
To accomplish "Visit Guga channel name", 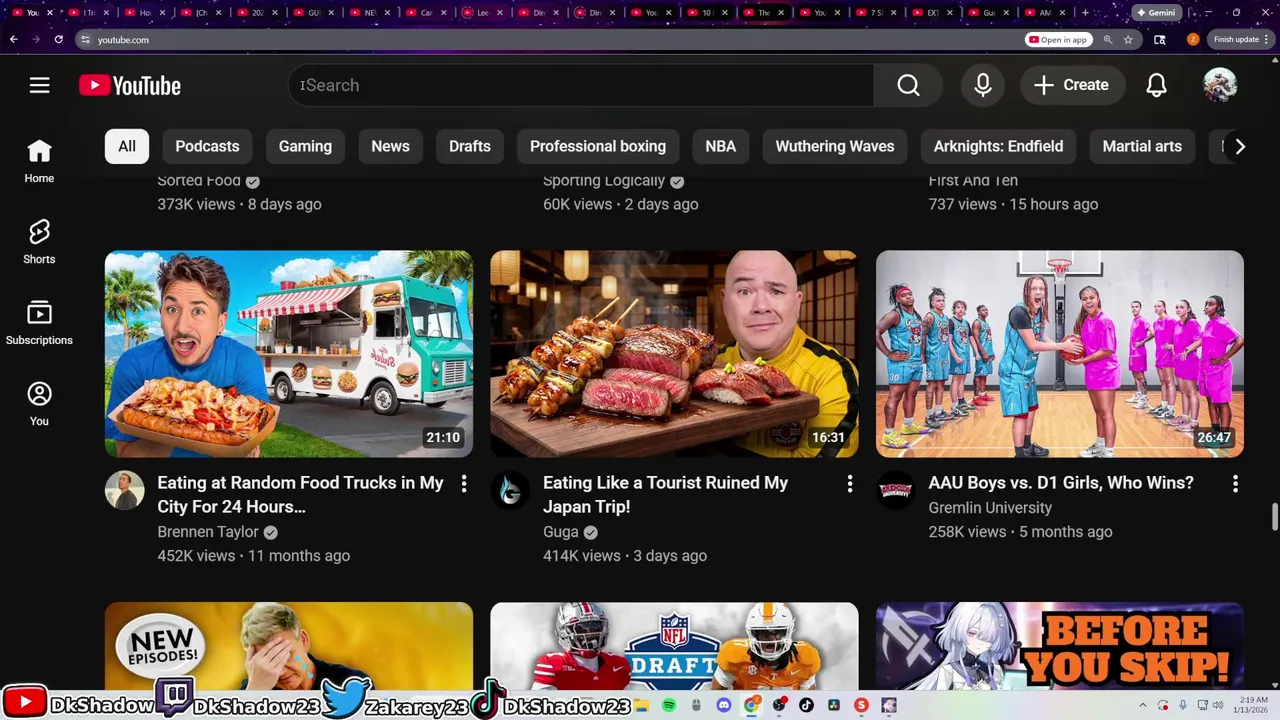I will click(561, 532).
